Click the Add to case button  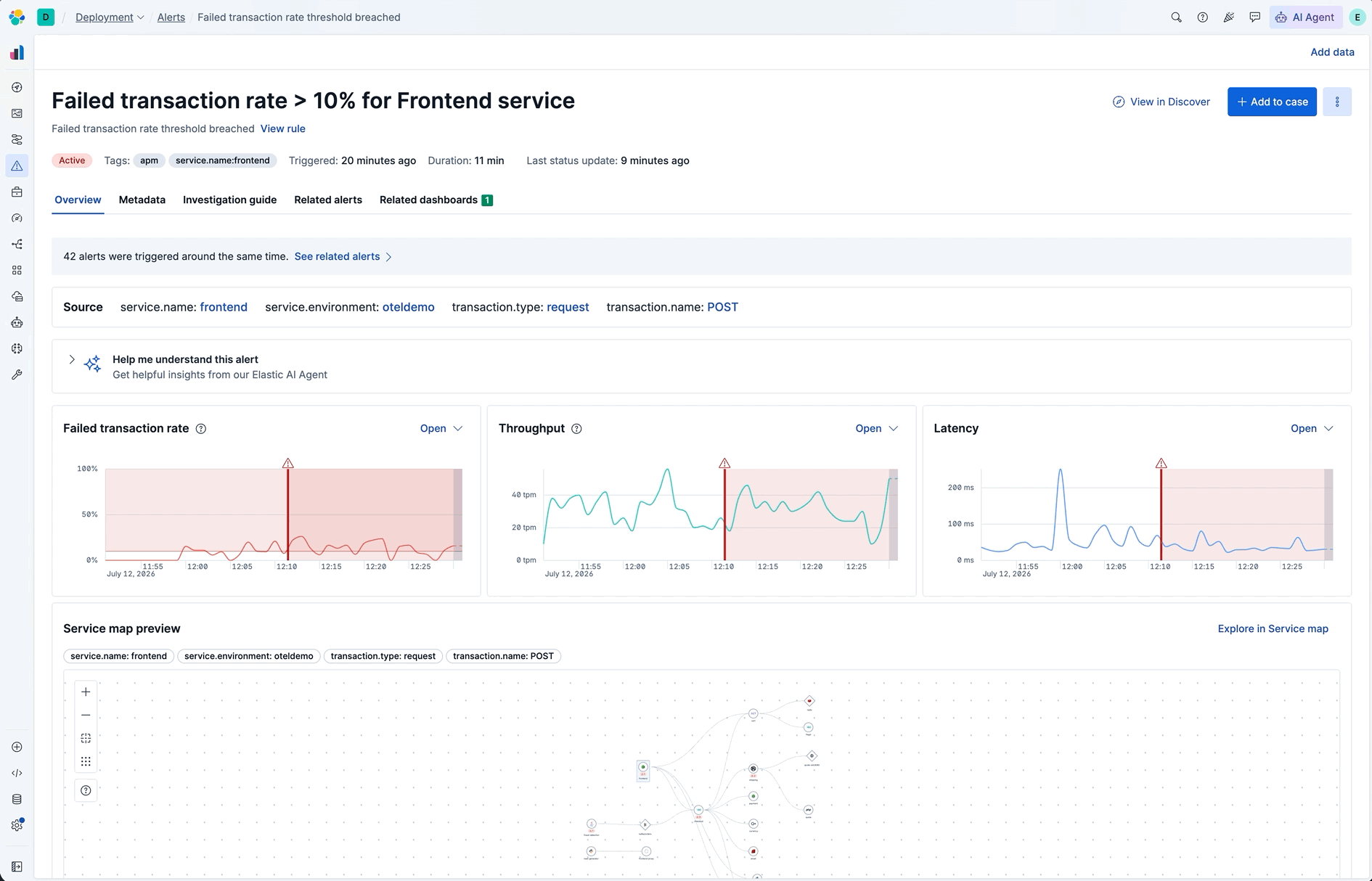tap(1272, 102)
